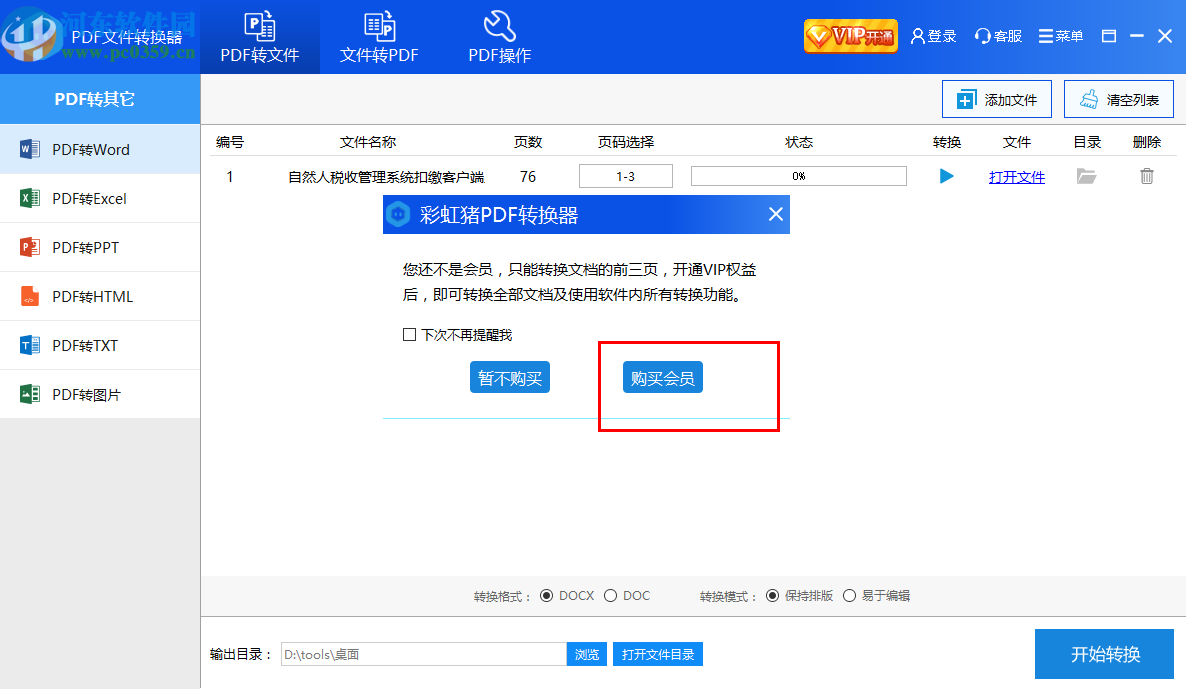Viewport: 1186px width, 690px height.
Task: Click the 页码选择 column header
Action: [x=626, y=142]
